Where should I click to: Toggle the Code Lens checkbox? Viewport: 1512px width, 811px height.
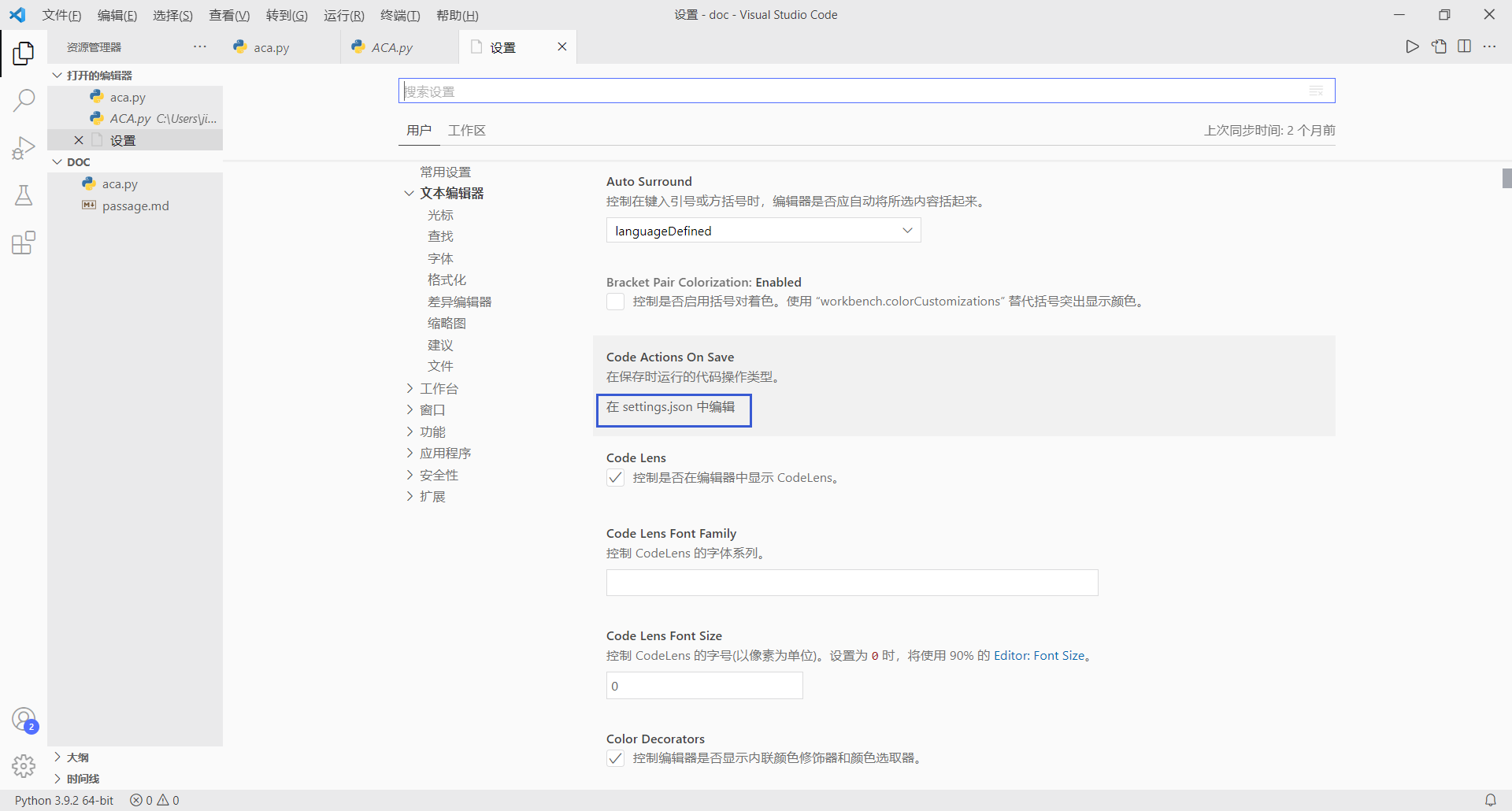pyautogui.click(x=616, y=478)
